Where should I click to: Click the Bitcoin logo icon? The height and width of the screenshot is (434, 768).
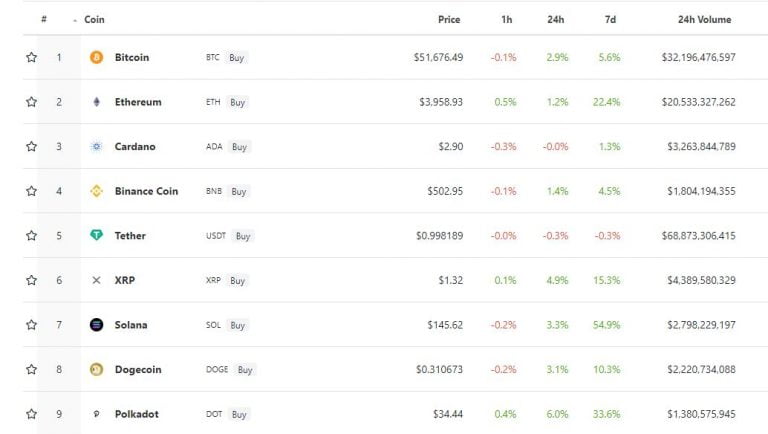point(96,57)
